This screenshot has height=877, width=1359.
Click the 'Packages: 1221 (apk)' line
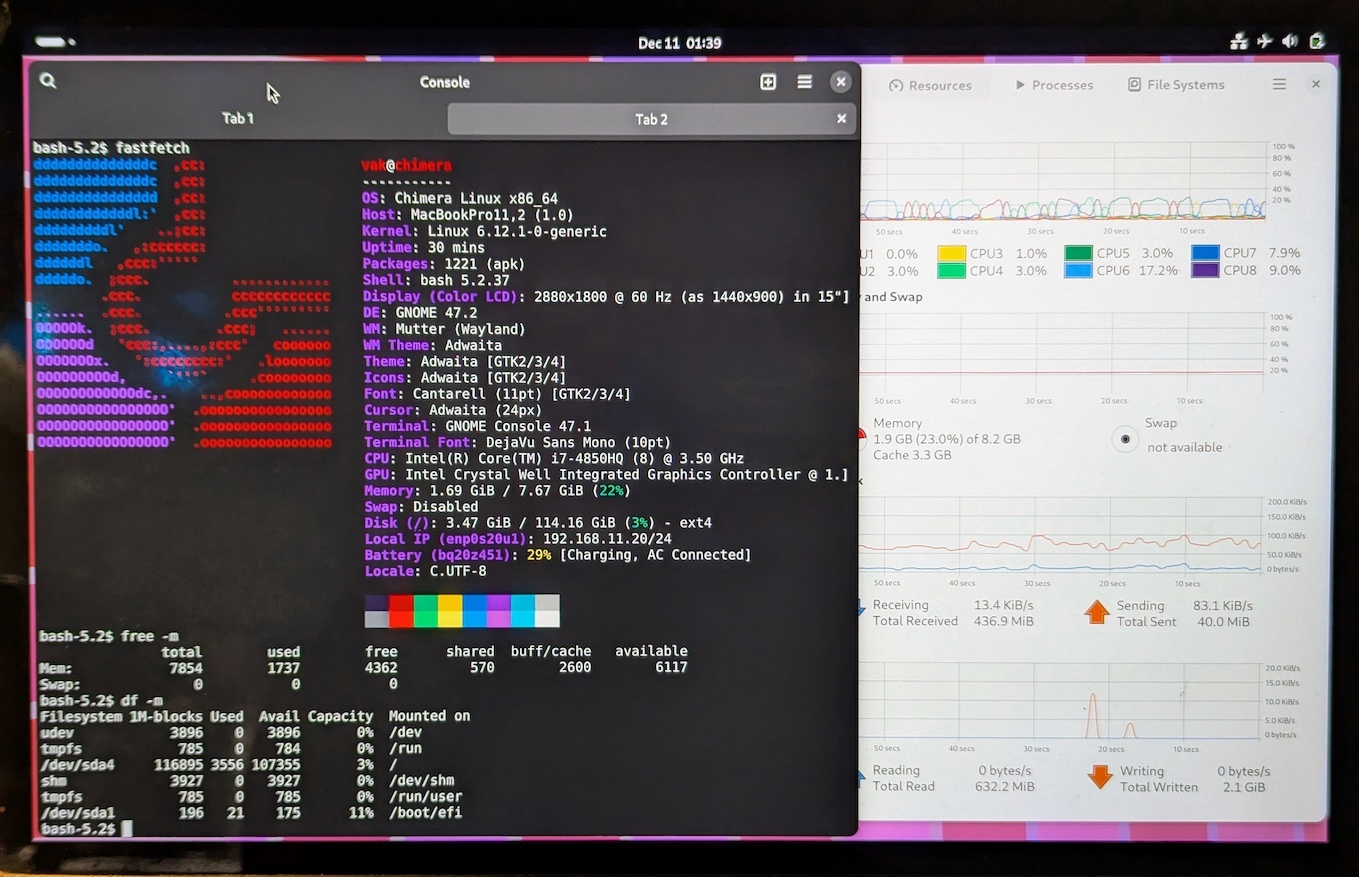tap(443, 264)
